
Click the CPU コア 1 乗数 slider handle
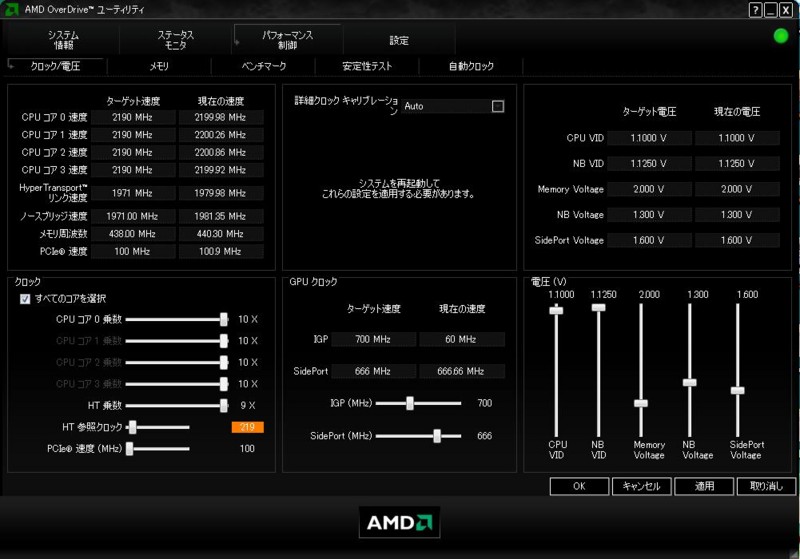coord(223,341)
